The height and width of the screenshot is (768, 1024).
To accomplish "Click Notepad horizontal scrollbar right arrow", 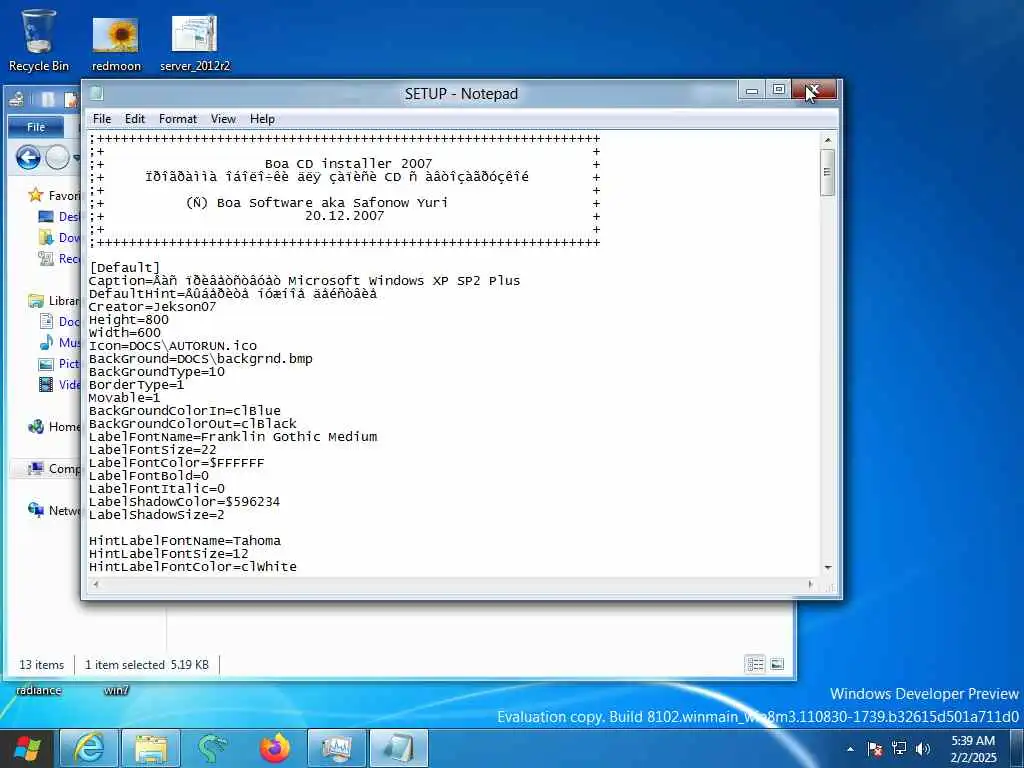I will point(811,584).
